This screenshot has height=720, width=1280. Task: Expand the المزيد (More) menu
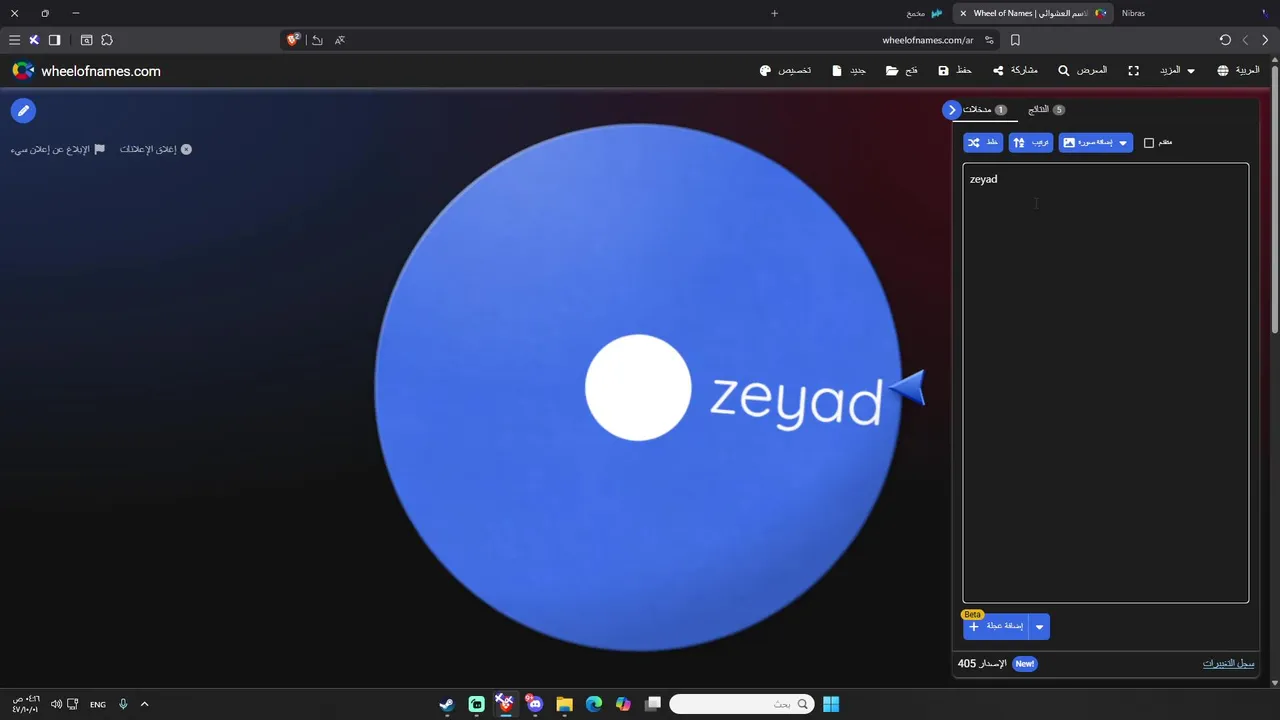point(1177,71)
